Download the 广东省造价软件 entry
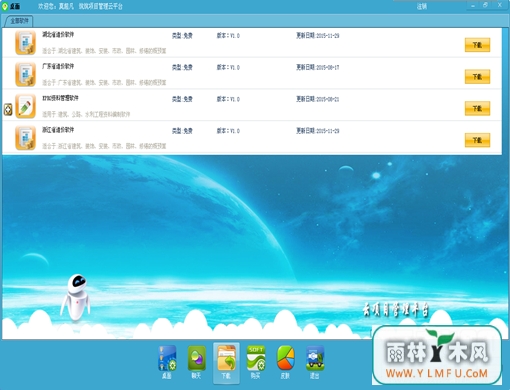This screenshot has width=510, height=390. pyautogui.click(x=477, y=77)
